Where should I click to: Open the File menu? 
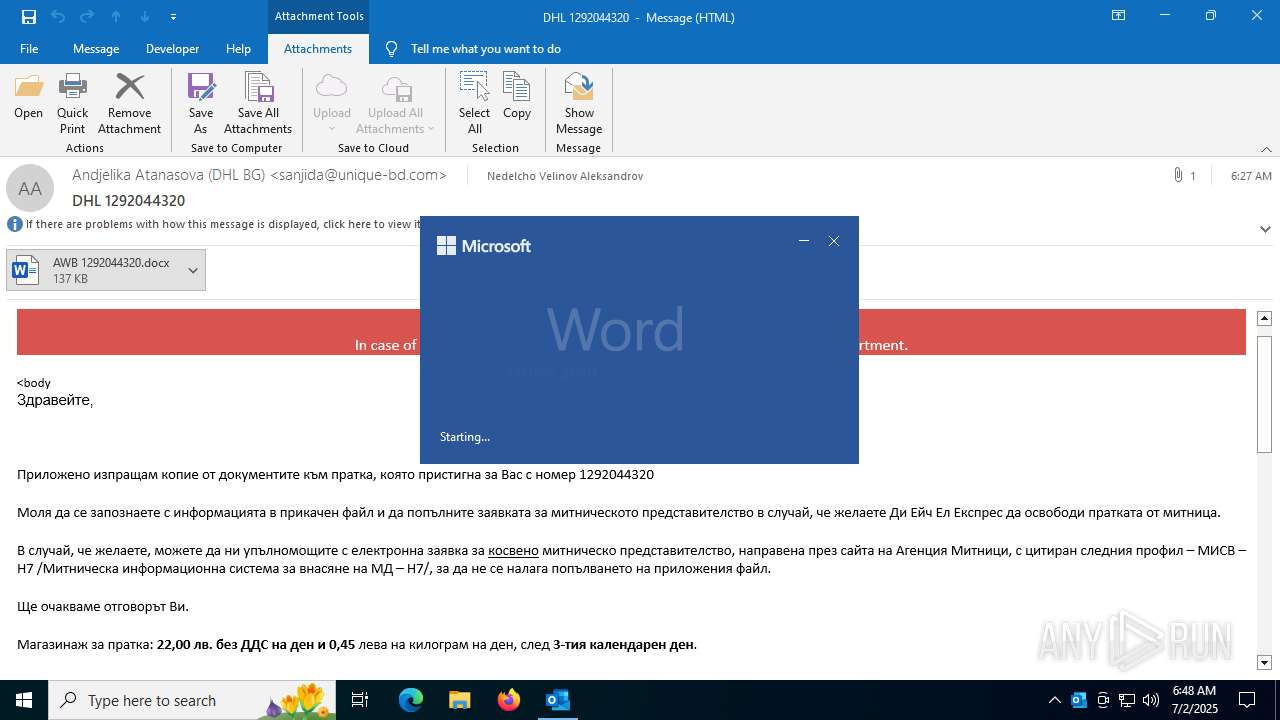click(x=29, y=48)
